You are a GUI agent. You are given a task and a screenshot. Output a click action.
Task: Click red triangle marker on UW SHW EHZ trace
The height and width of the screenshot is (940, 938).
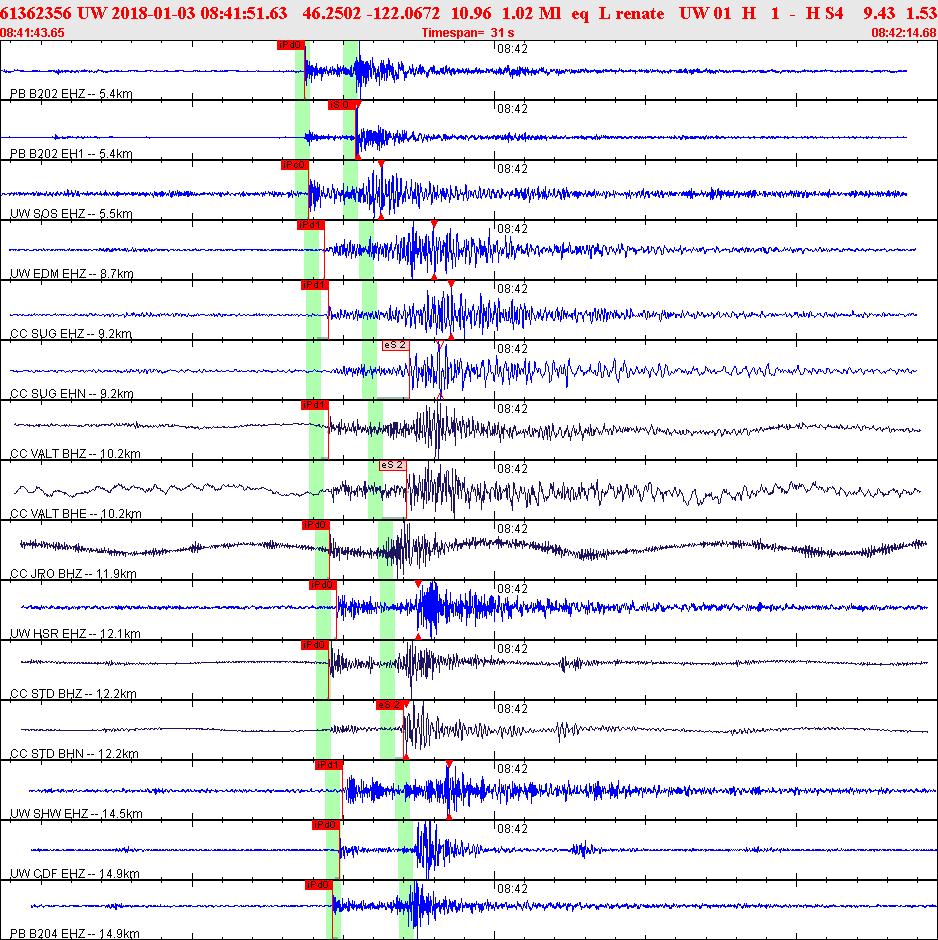[449, 764]
